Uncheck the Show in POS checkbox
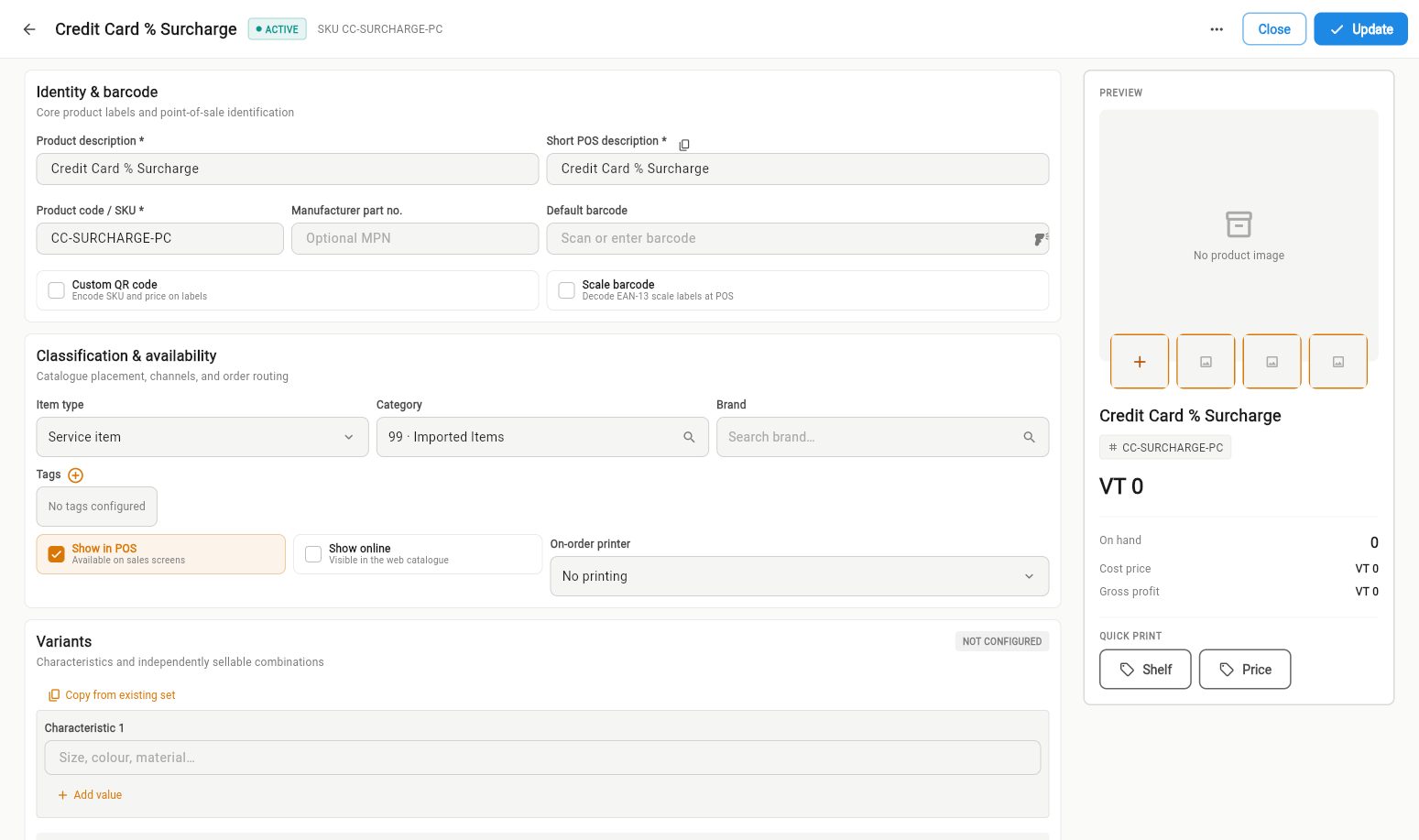The image size is (1419, 840). pyautogui.click(x=57, y=554)
